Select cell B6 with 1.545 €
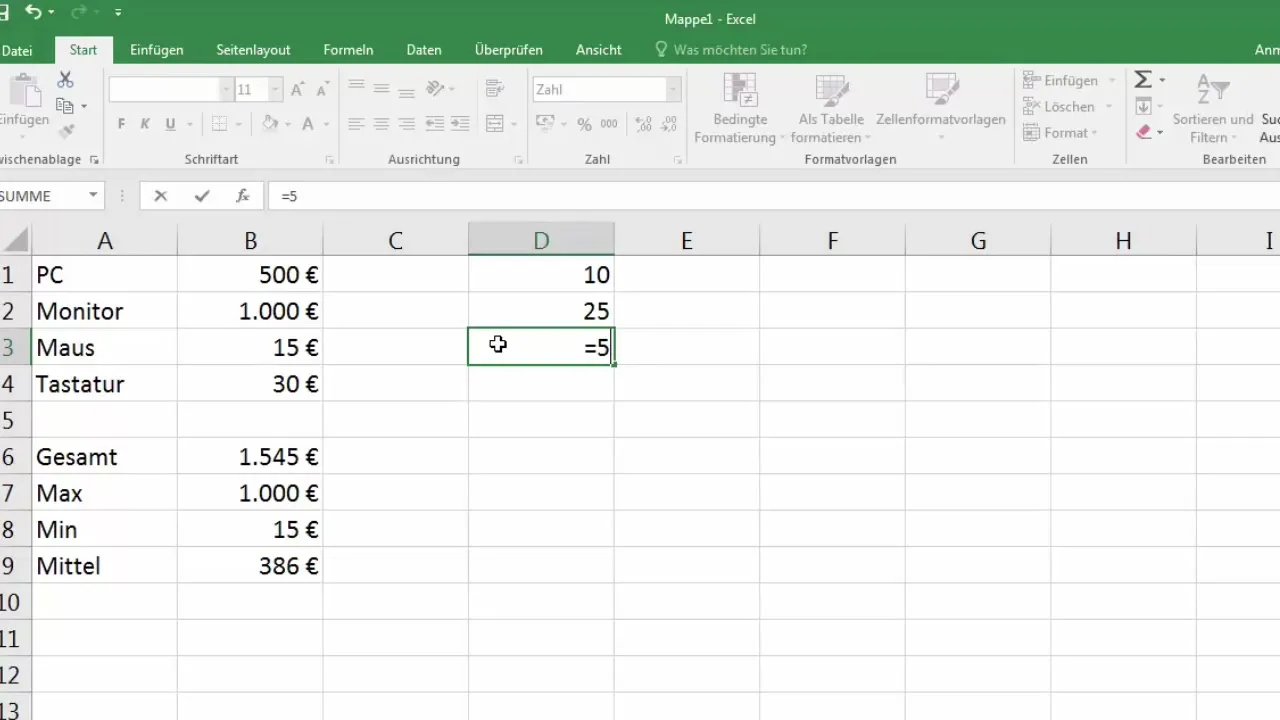 point(250,457)
